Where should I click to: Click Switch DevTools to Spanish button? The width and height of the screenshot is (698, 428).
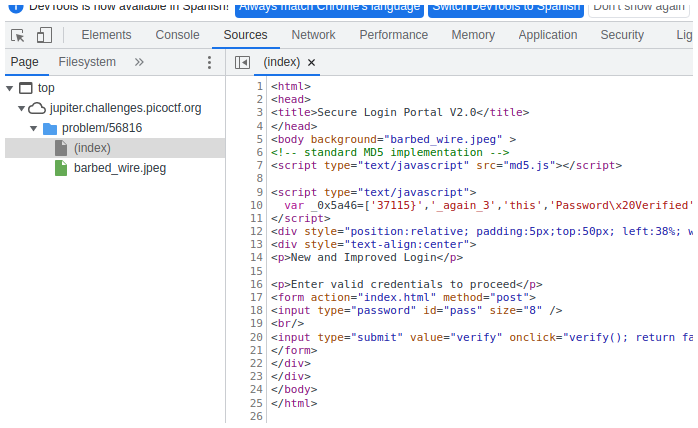pyautogui.click(x=505, y=6)
